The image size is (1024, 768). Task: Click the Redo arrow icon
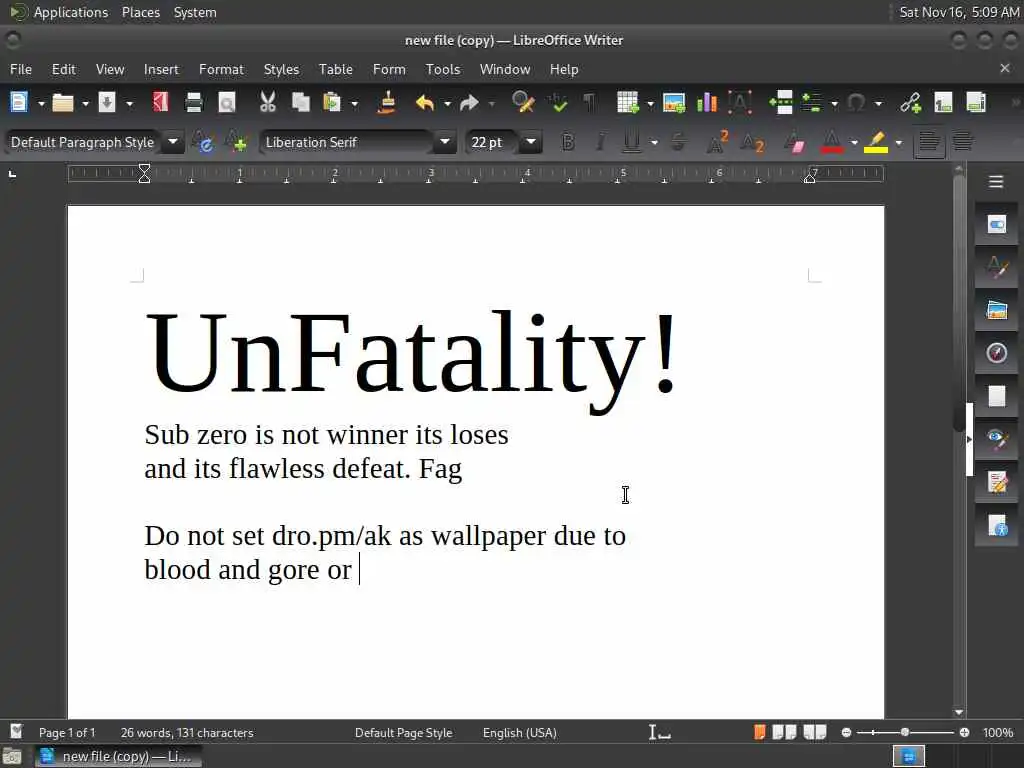coord(469,103)
